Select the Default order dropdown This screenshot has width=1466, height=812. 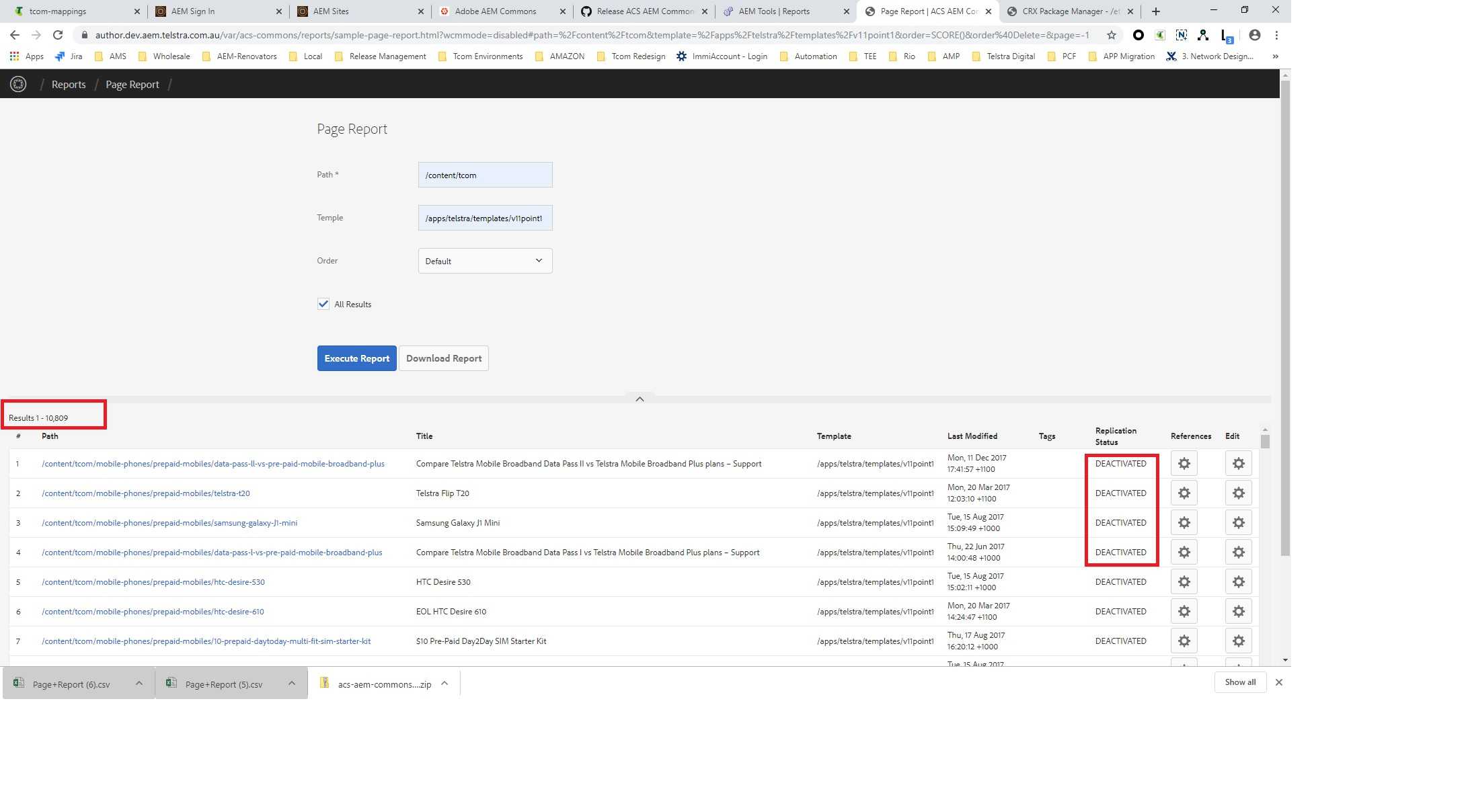[x=484, y=260]
